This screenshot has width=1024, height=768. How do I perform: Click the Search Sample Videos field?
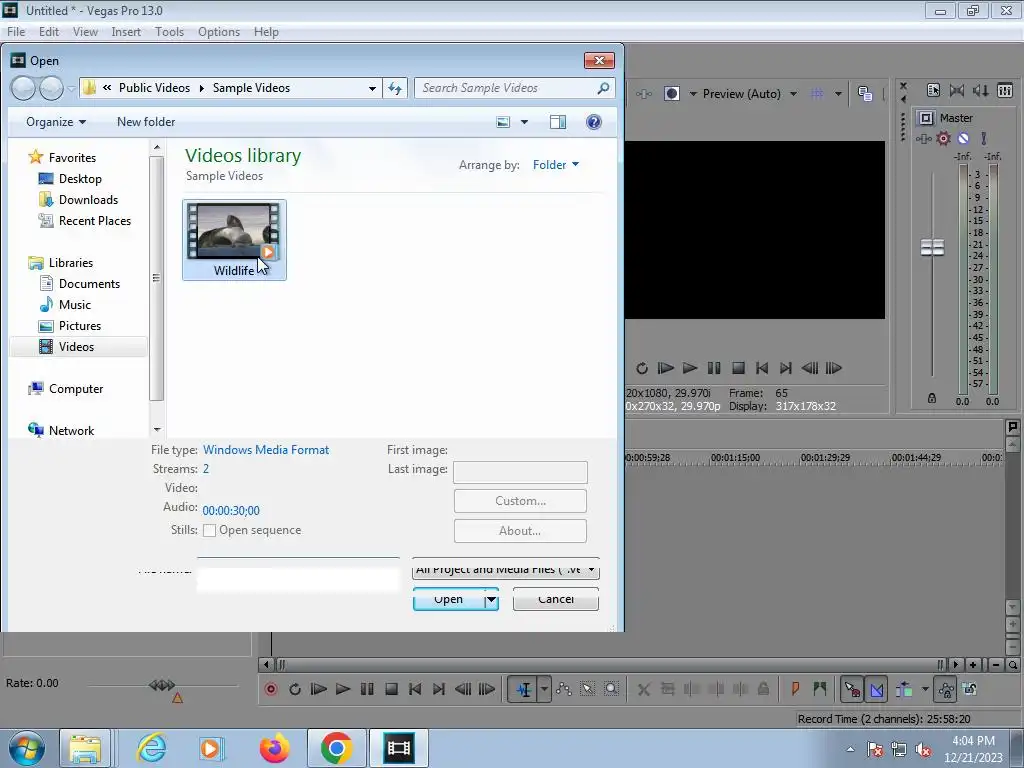(515, 88)
